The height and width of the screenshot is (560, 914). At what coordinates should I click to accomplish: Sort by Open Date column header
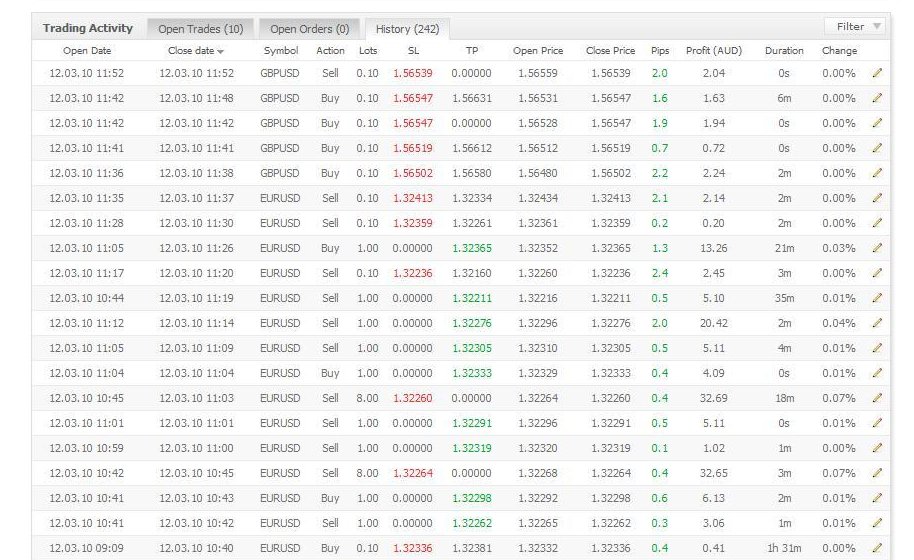tap(87, 51)
